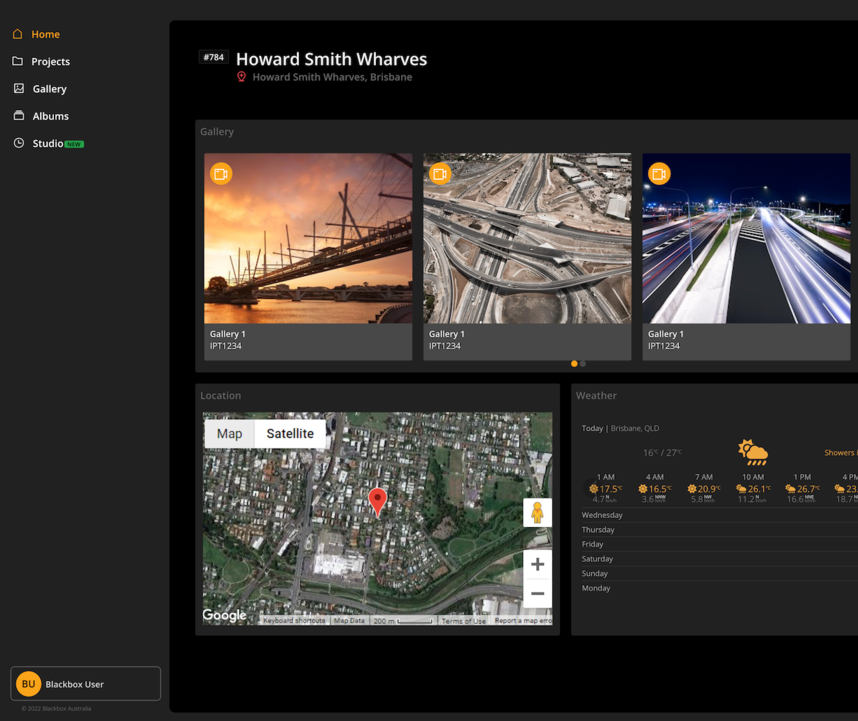Open Gallery in the sidebar

pos(39,89)
